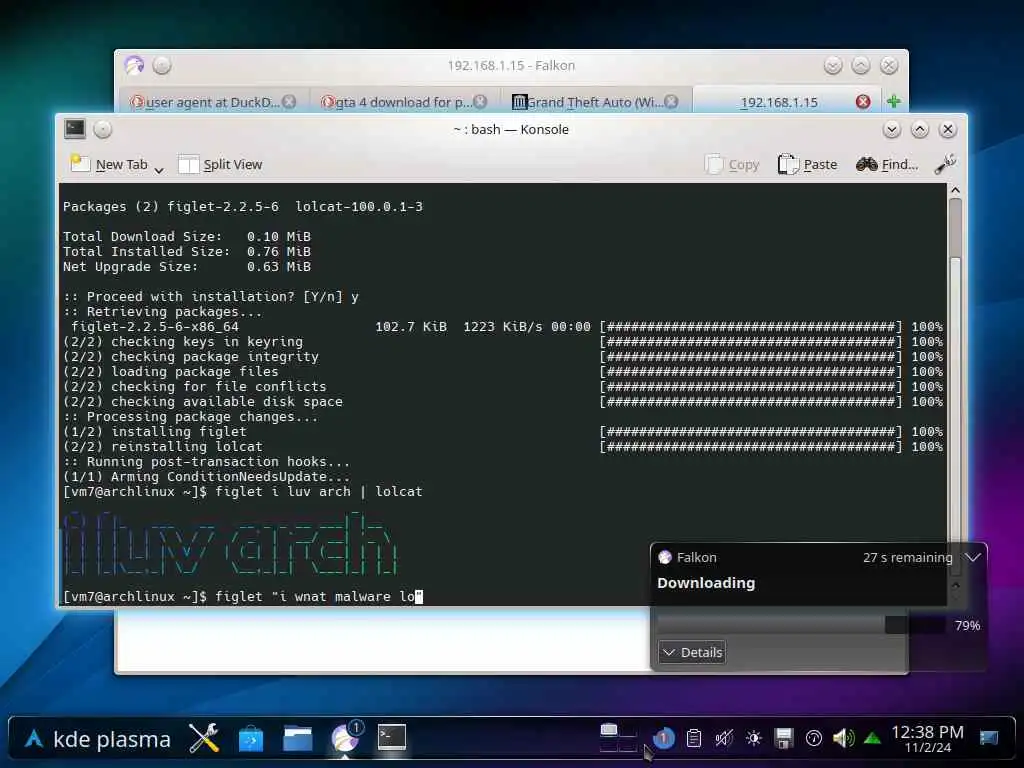The image size is (1024, 768).
Task: Close the Grand Theft Auto tab
Action: 671,102
